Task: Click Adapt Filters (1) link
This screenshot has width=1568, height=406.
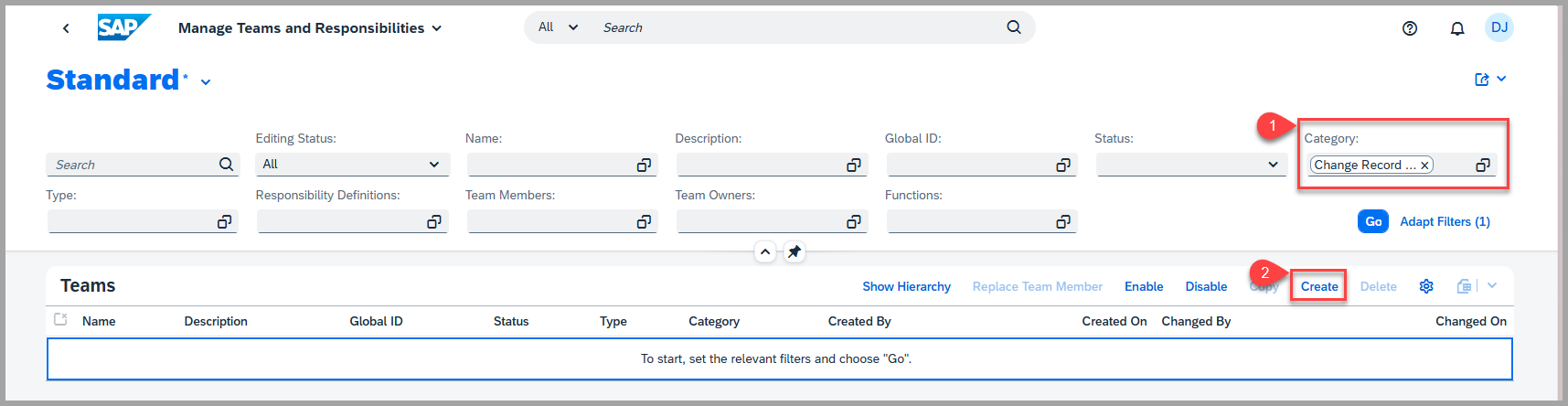Action: (1445, 221)
